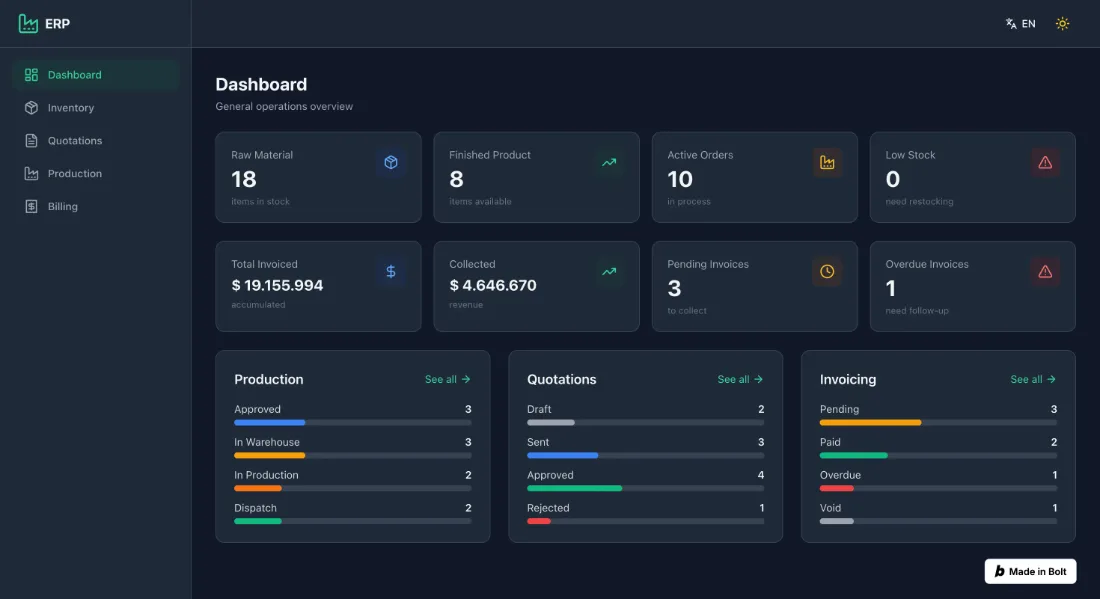Click the Pending Invoices clock icon
This screenshot has width=1100, height=599.
tap(827, 271)
